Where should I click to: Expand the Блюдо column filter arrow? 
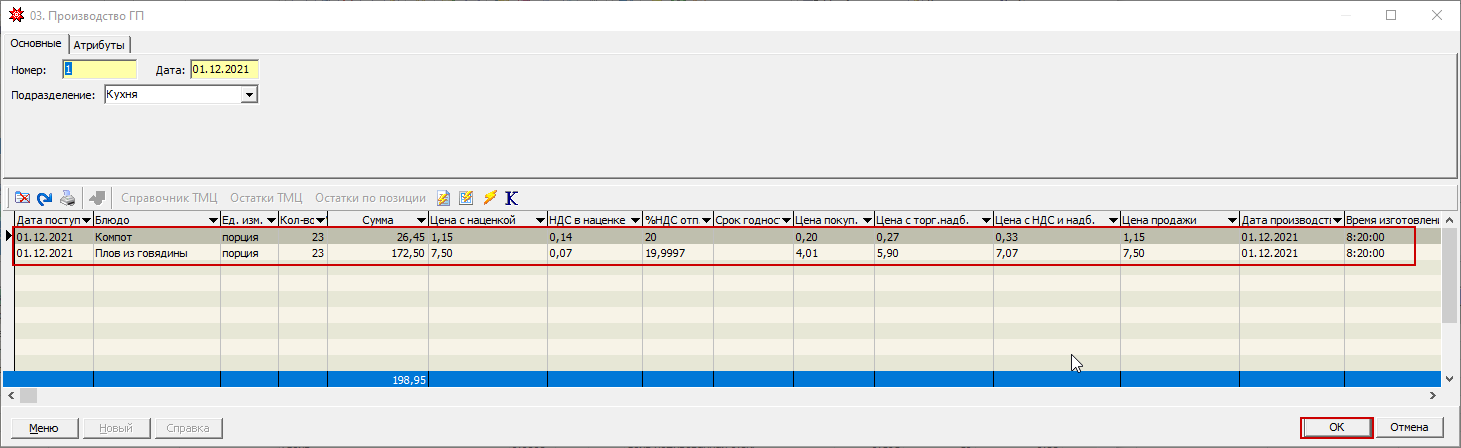(x=213, y=220)
